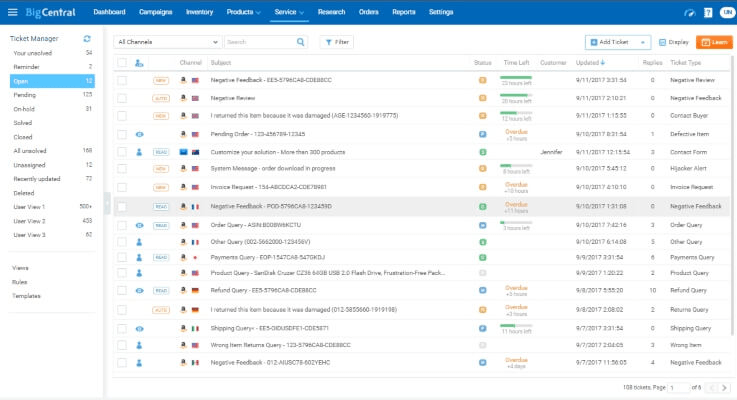Image resolution: width=737 pixels, height=400 pixels.
Task: Expand the Products menu
Action: tap(243, 12)
